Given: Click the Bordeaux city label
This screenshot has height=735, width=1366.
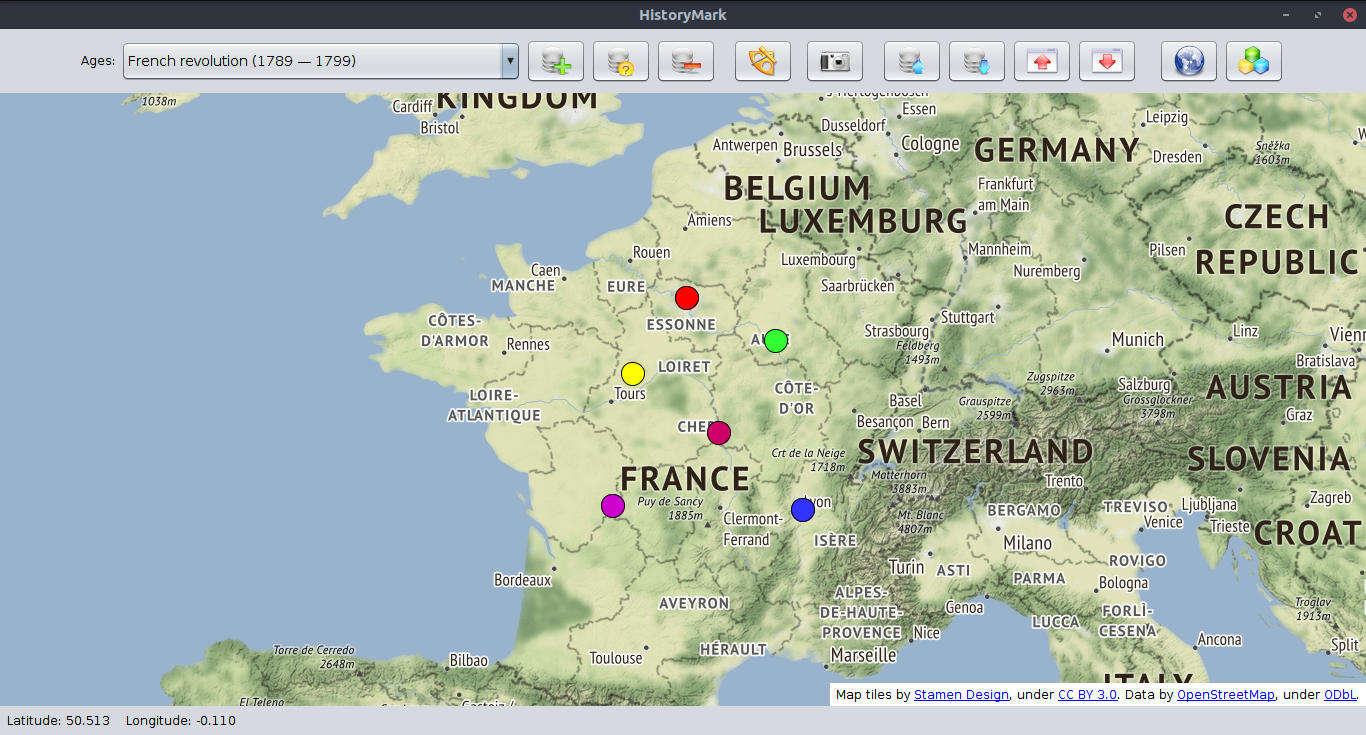Looking at the screenshot, I should (523, 580).
